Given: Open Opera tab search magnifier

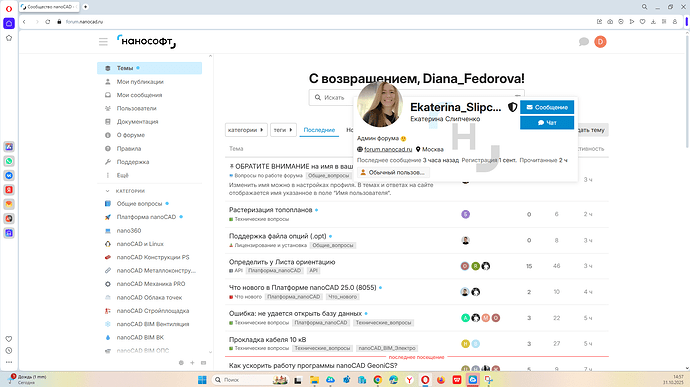Looking at the screenshot, I should pos(644,7).
